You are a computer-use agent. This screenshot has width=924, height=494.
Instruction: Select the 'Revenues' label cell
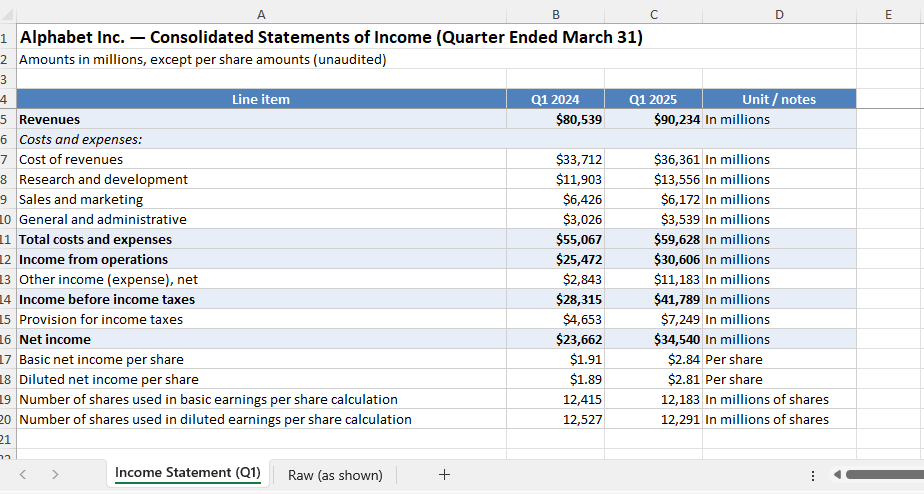pyautogui.click(x=261, y=119)
